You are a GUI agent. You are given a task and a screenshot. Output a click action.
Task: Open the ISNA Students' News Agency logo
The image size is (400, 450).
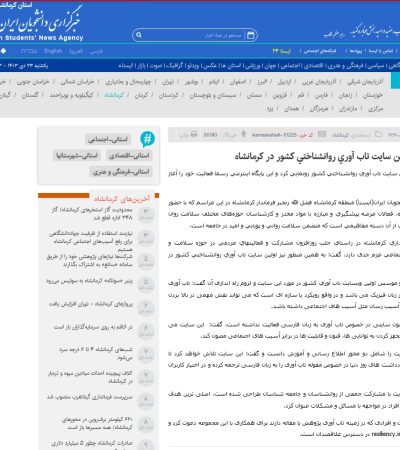pyautogui.click(x=41, y=23)
